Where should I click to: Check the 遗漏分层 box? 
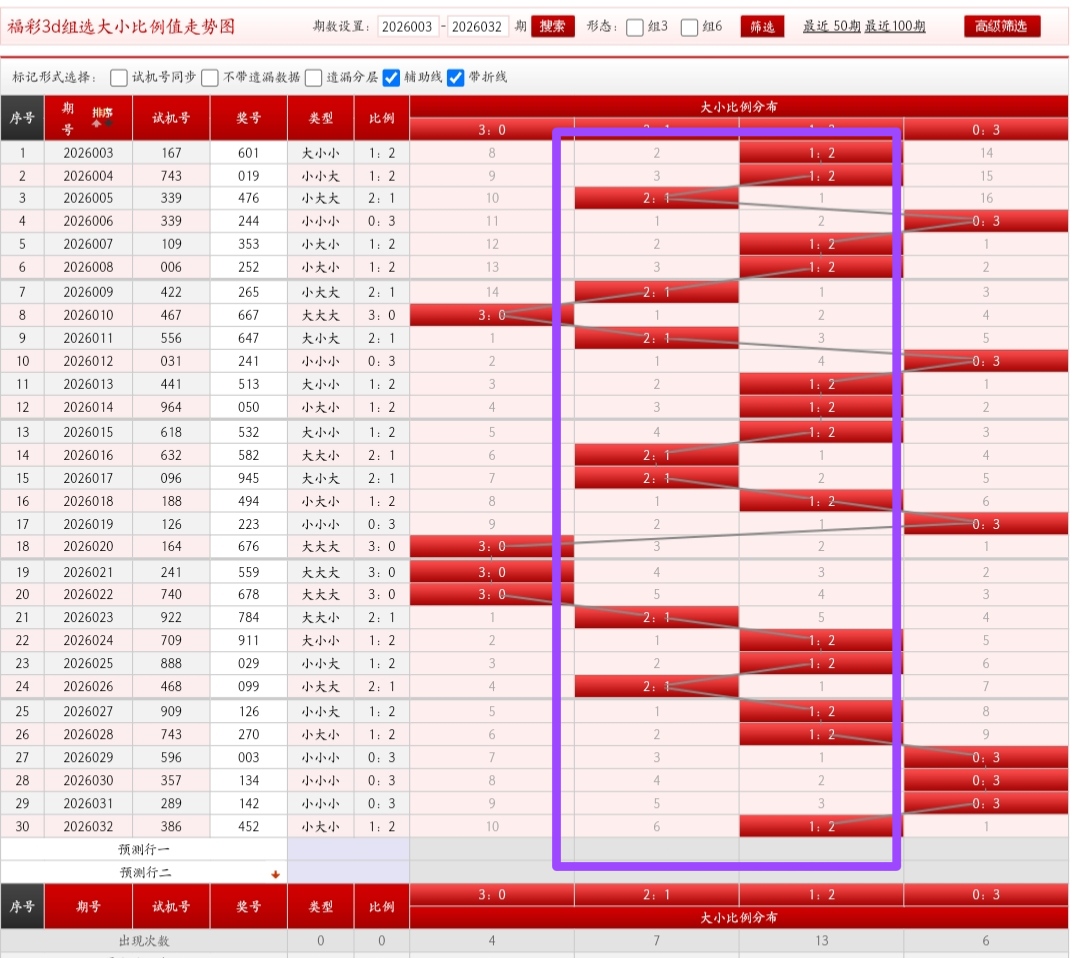tap(314, 77)
